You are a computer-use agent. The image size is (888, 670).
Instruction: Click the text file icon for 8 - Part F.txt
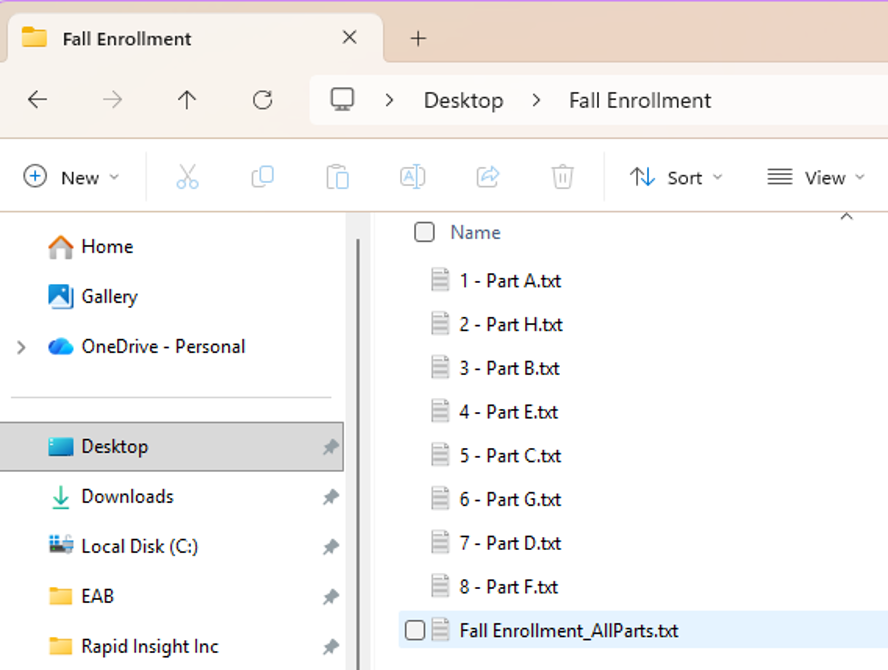pos(440,585)
